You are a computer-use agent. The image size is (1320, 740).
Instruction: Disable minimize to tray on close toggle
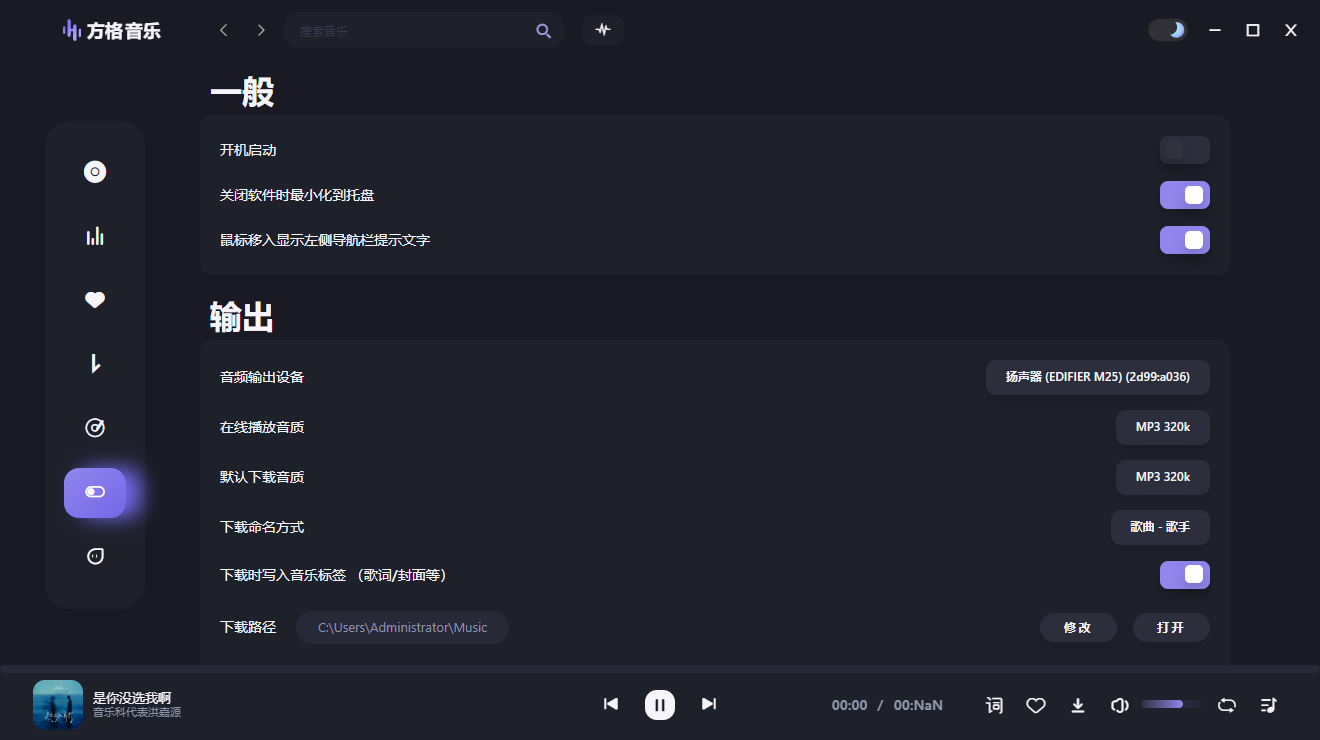1184,194
